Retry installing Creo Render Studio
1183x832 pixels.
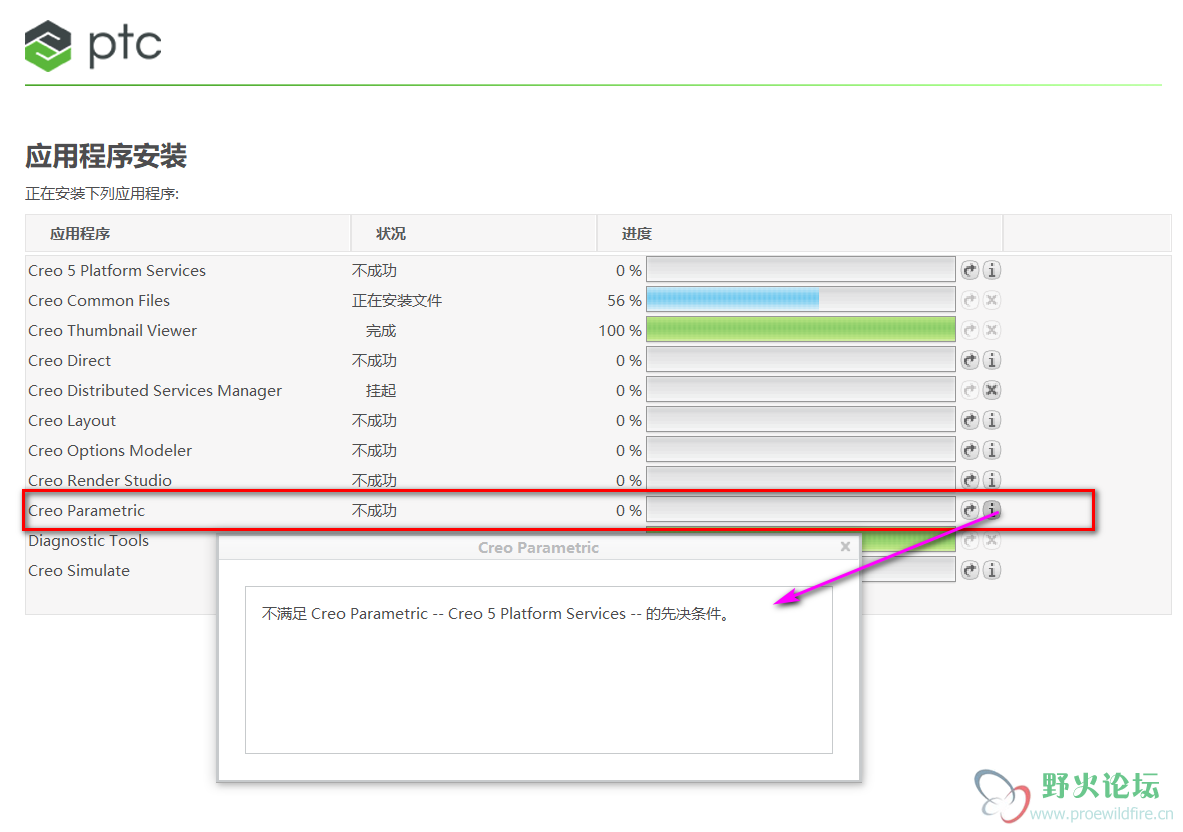[x=969, y=480]
